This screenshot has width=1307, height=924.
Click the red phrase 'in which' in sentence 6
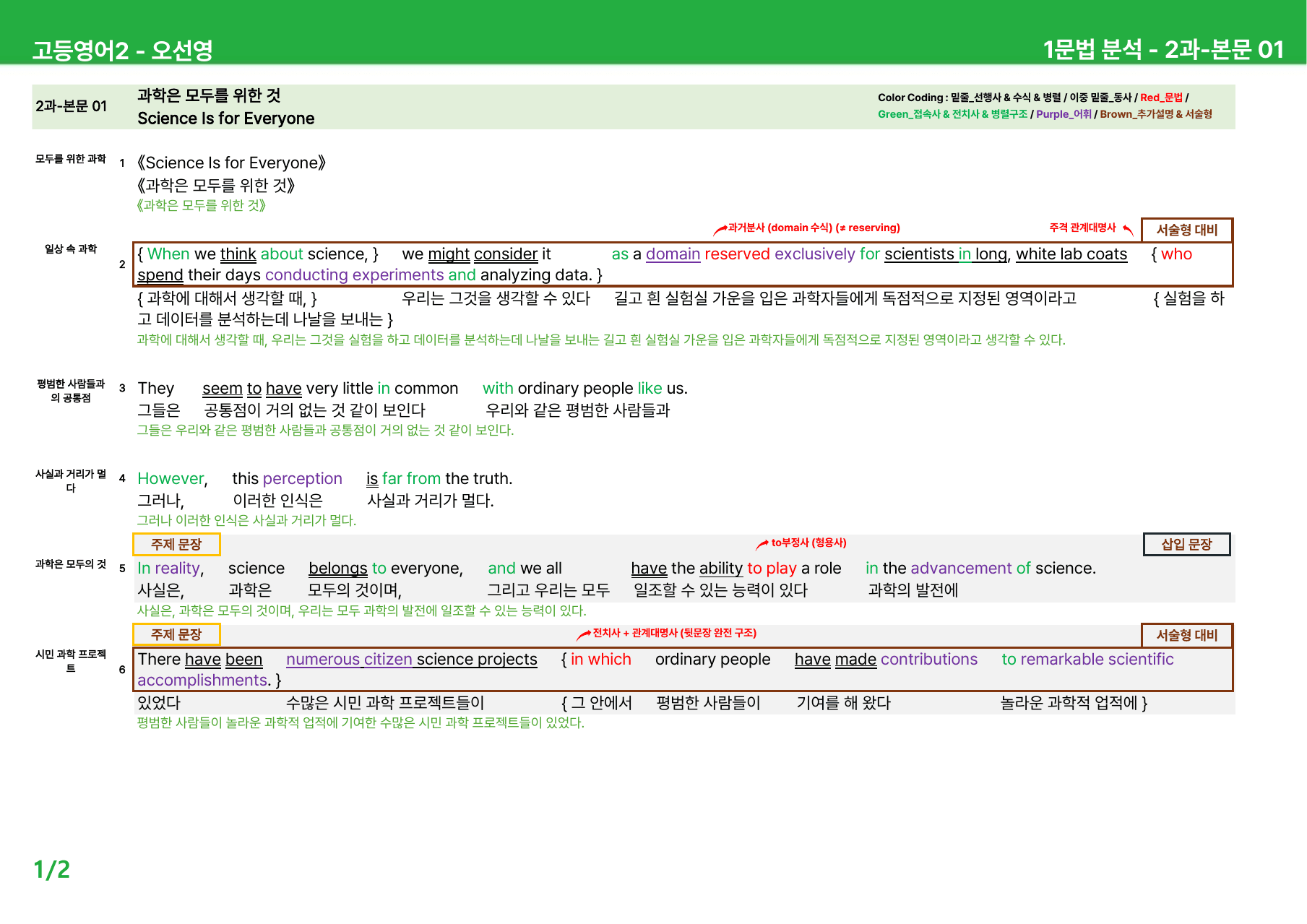pos(601,660)
